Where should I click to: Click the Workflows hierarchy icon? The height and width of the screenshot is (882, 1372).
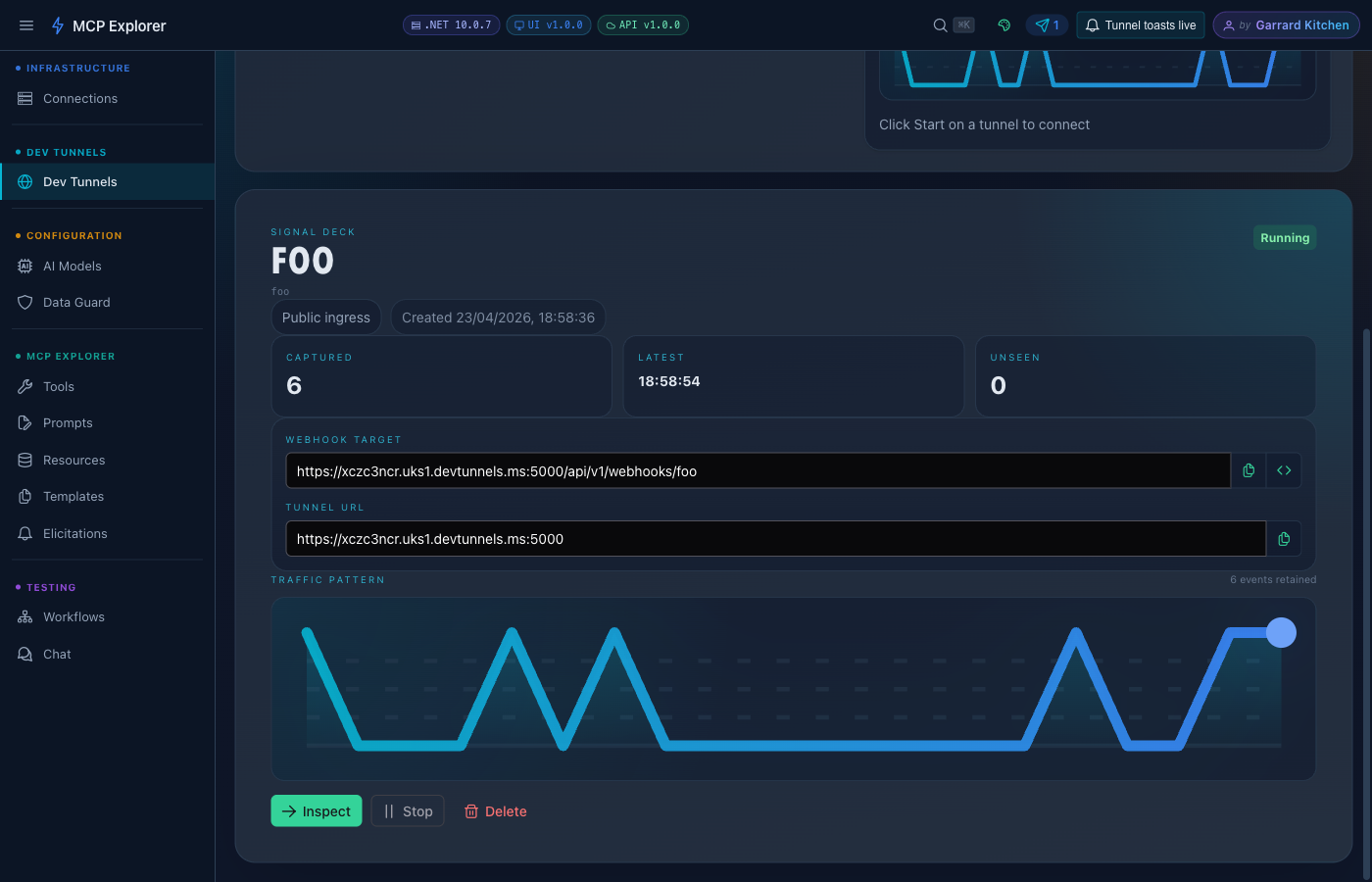pos(25,617)
